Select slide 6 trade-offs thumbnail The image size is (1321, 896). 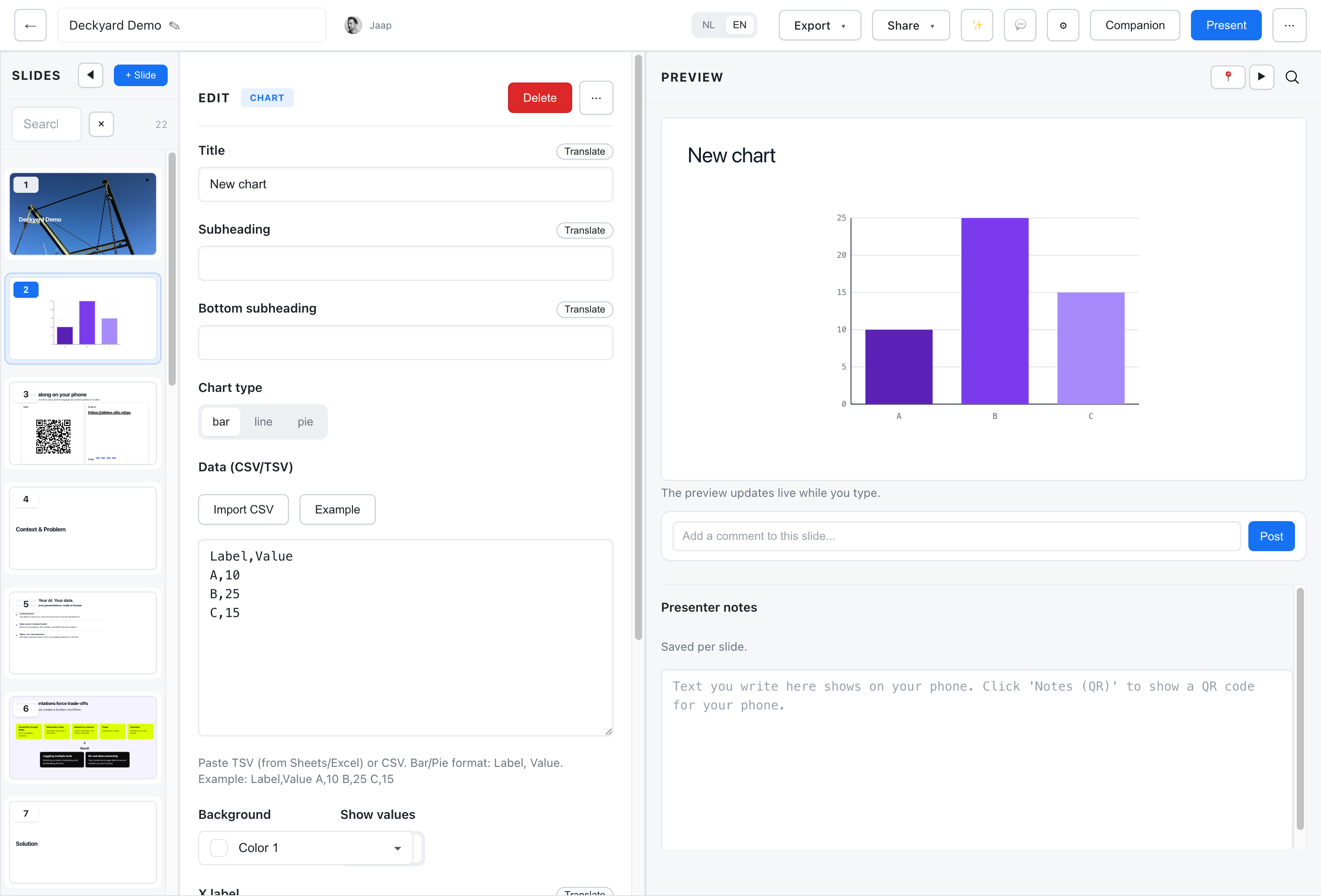coord(83,737)
